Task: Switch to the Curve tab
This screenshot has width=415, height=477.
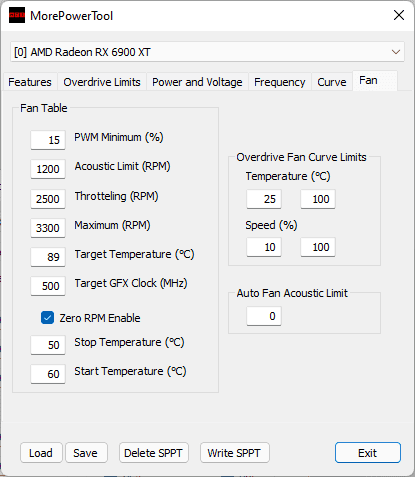Action: pos(332,82)
